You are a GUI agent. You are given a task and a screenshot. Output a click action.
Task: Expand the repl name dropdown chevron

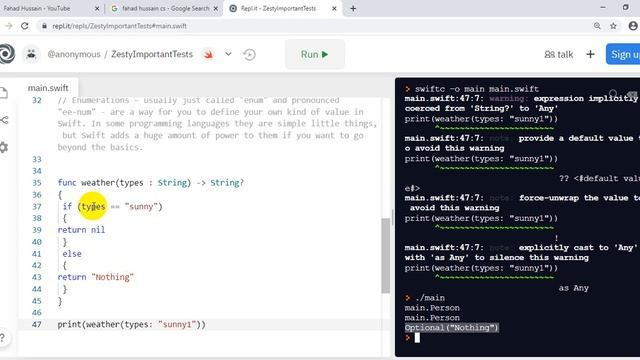coord(228,54)
